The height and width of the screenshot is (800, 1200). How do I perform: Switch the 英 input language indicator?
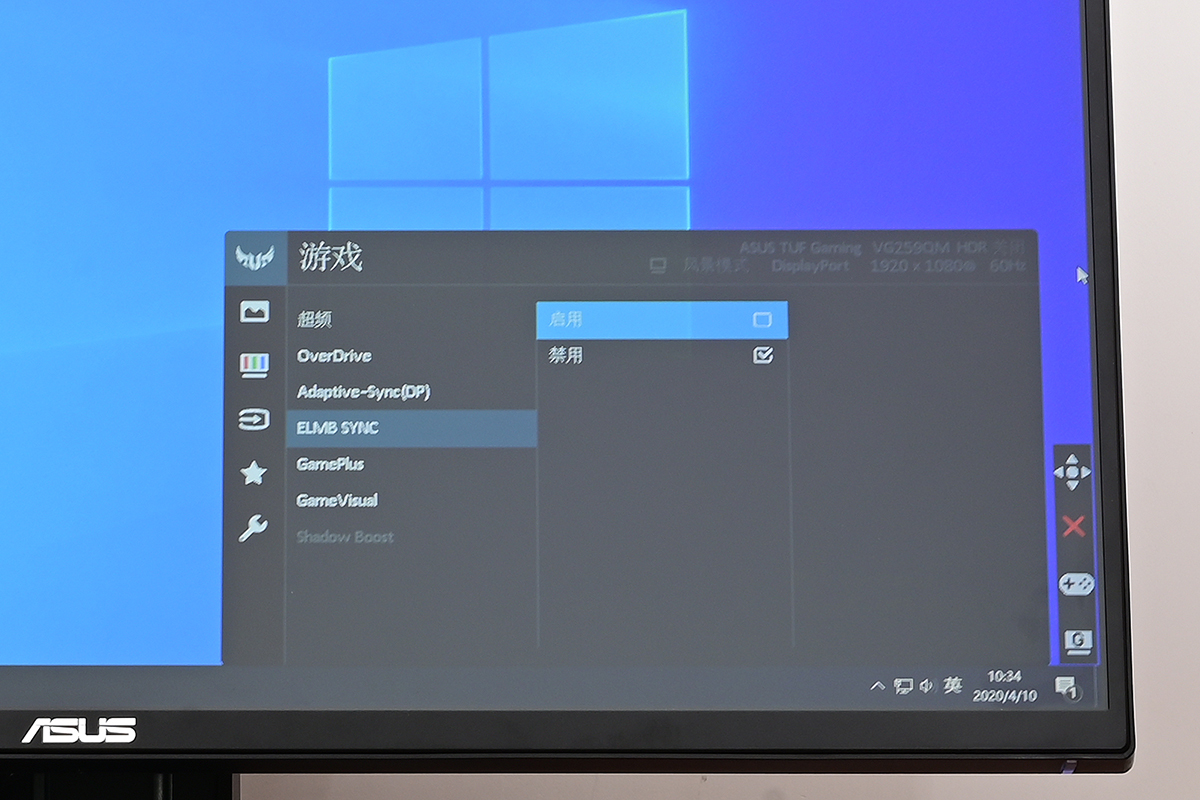click(953, 686)
